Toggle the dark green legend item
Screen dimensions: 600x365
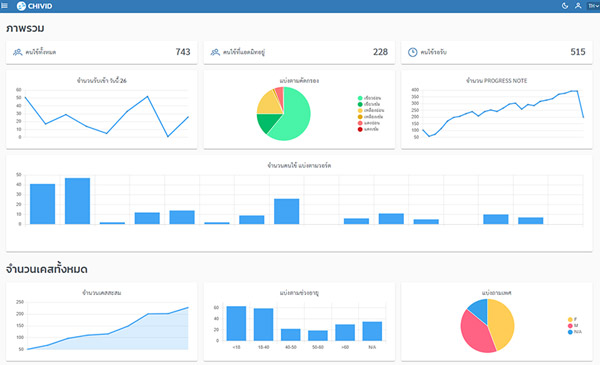pos(369,104)
